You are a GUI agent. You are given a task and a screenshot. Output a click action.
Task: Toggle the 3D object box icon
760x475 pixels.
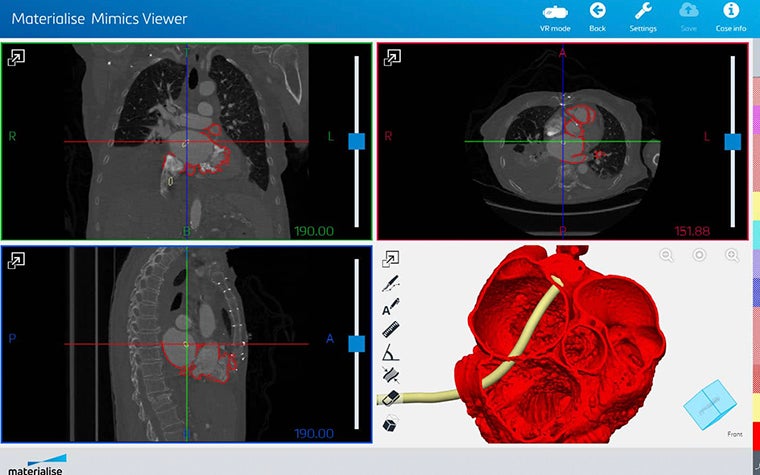tap(392, 421)
